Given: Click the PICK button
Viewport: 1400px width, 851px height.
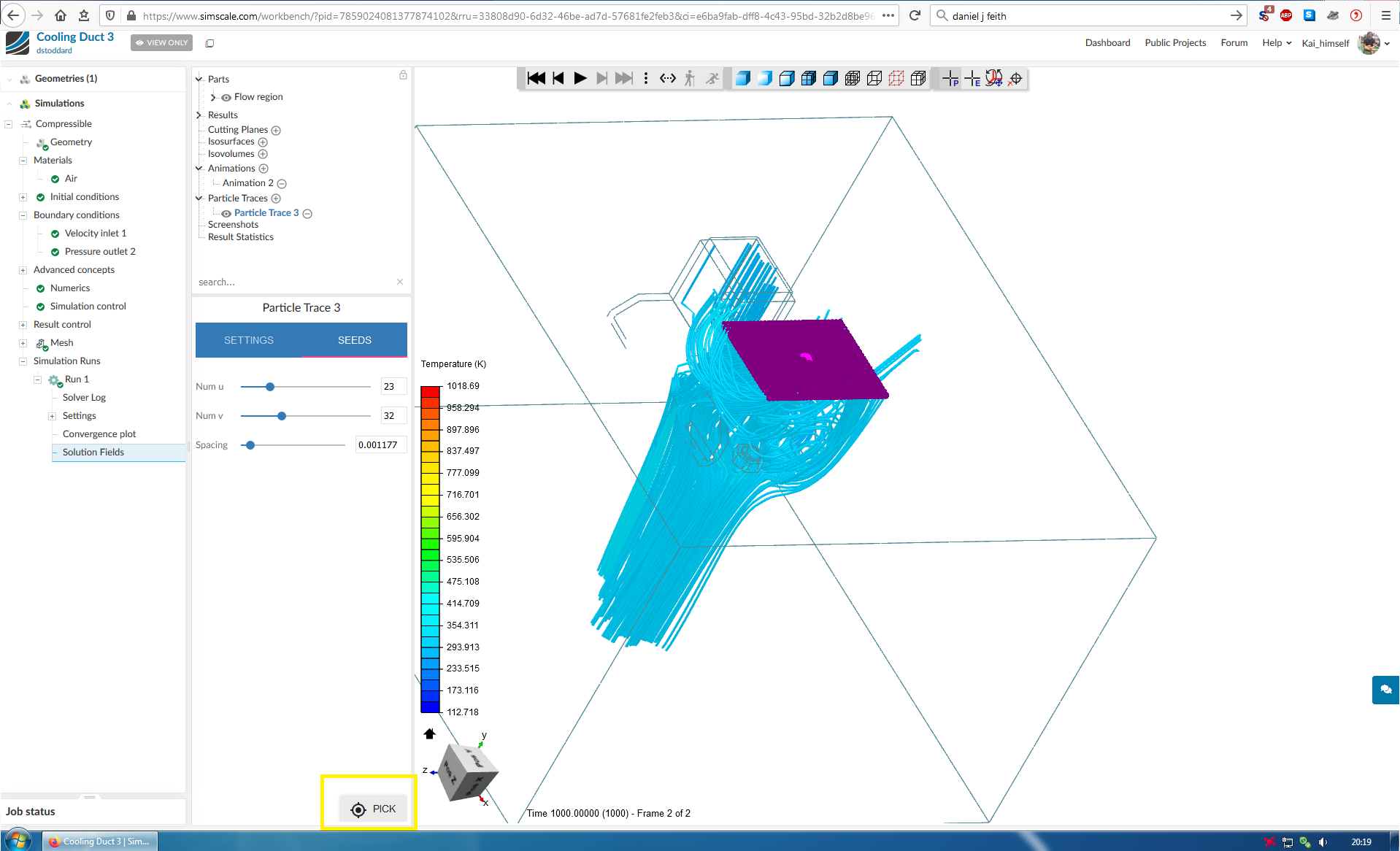Looking at the screenshot, I should pos(374,808).
